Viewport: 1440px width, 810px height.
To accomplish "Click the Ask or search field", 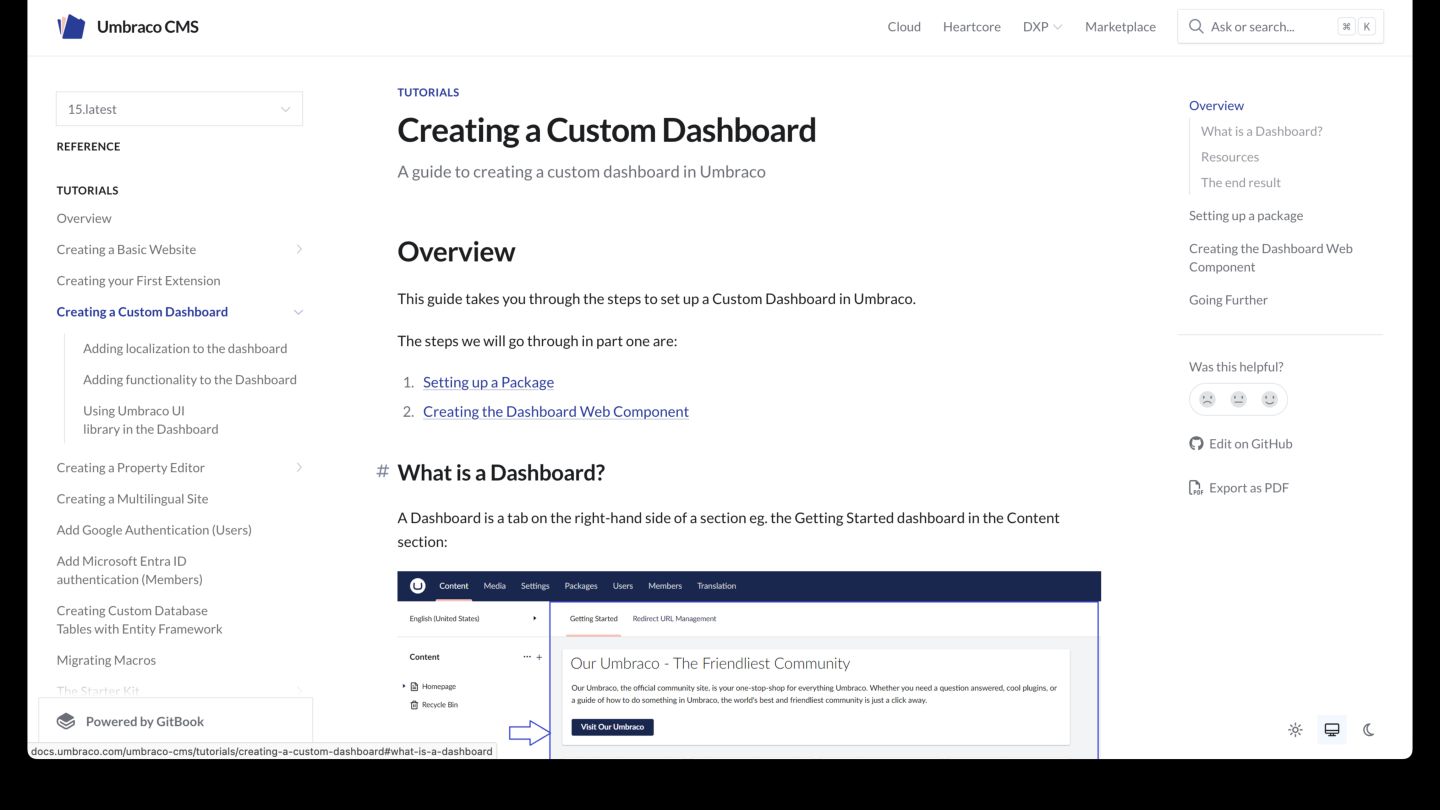I will [x=1281, y=27].
